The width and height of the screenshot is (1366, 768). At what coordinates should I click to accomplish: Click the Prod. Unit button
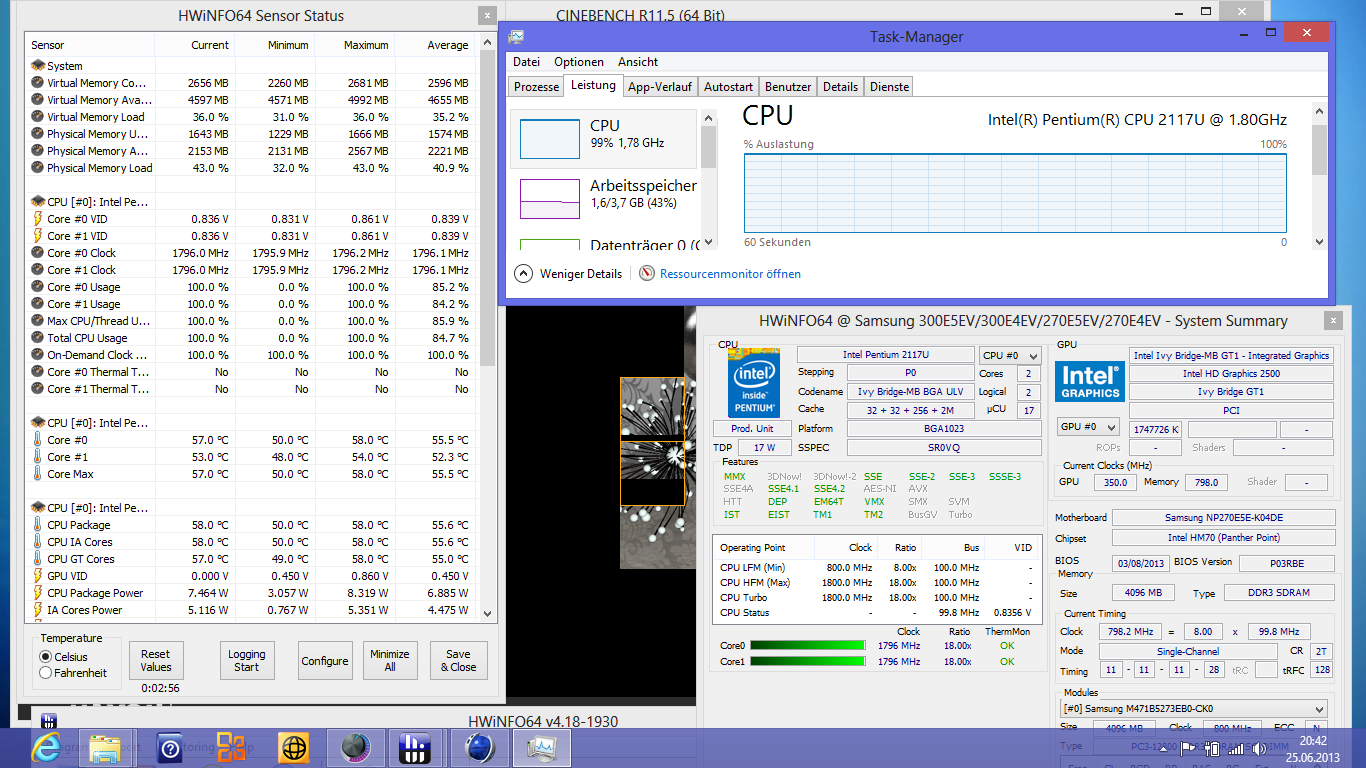[752, 428]
